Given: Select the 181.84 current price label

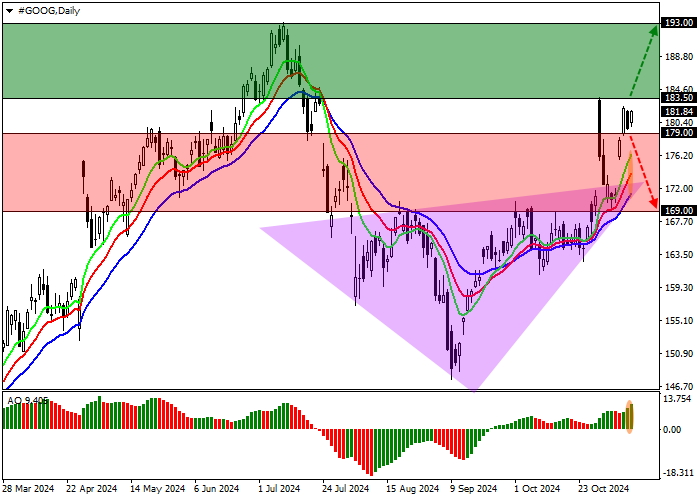Looking at the screenshot, I should click(x=679, y=112).
